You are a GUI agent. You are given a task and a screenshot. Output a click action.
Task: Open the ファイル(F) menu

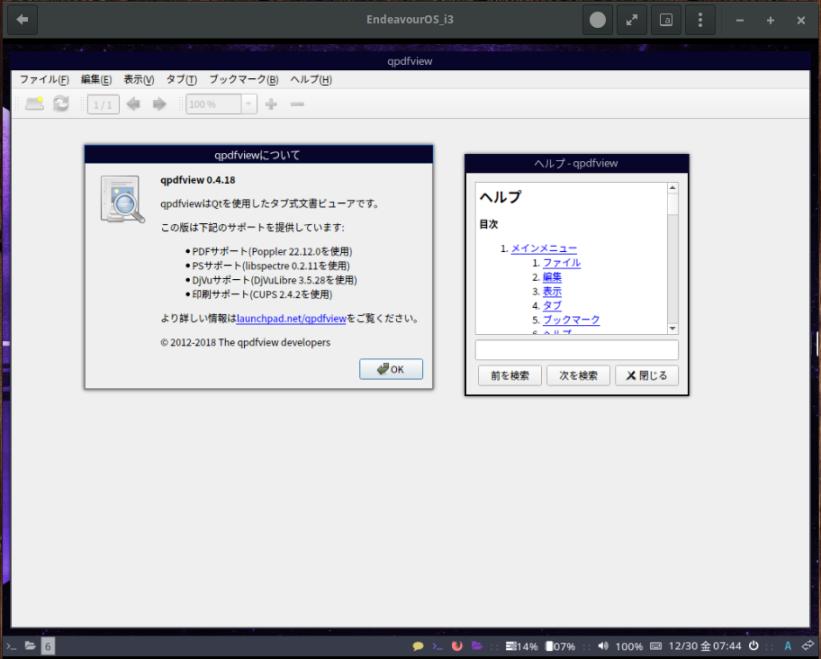[x=45, y=80]
